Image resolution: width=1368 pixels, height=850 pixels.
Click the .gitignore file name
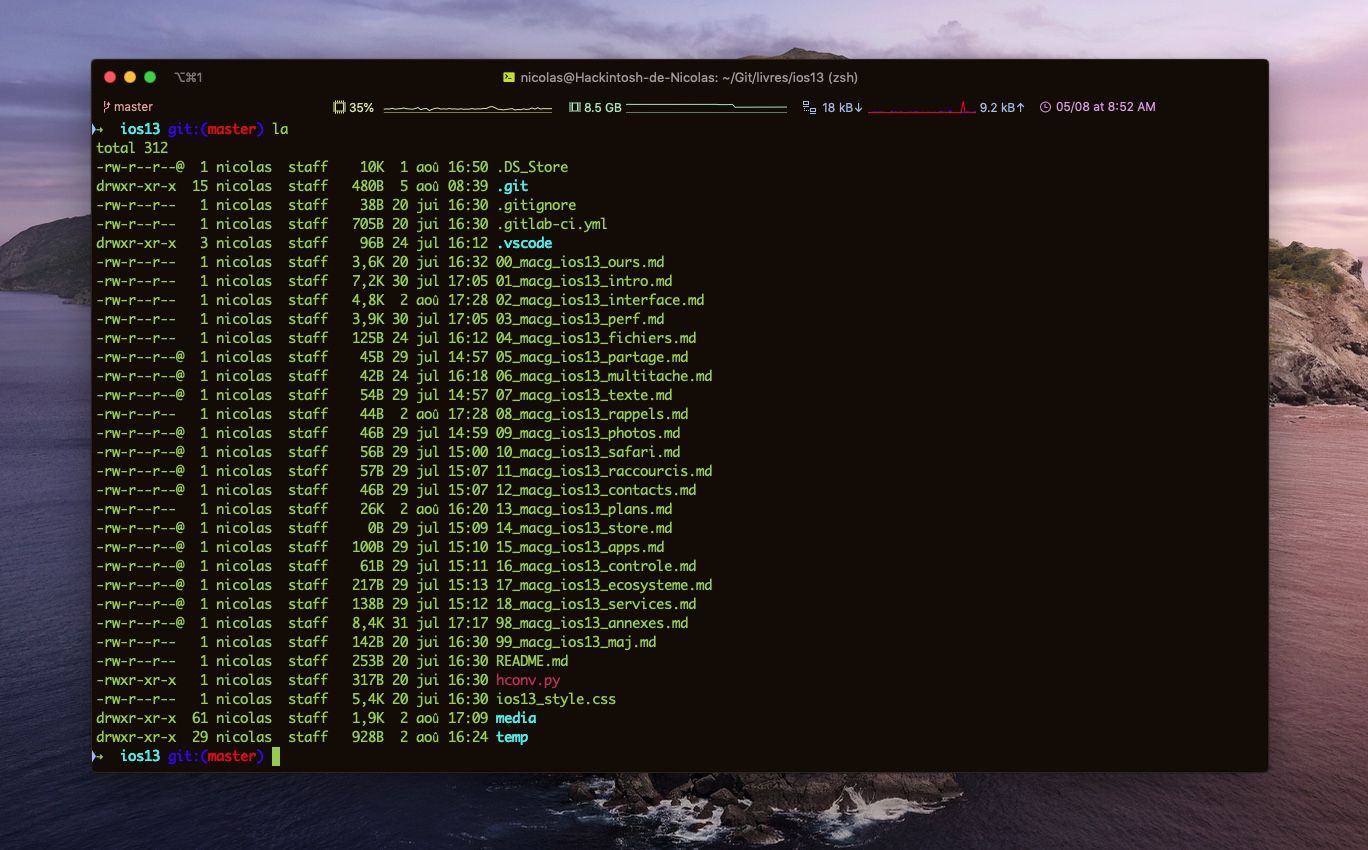(x=536, y=205)
